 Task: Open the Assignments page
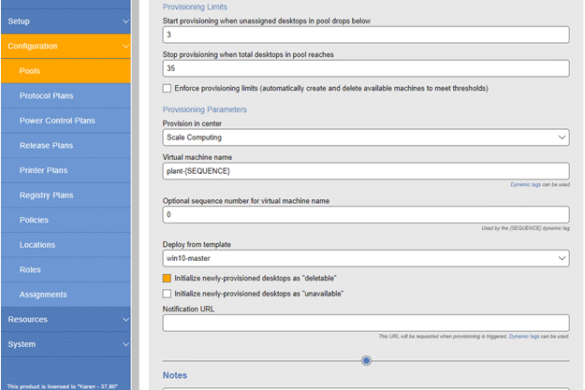click(x=66, y=294)
